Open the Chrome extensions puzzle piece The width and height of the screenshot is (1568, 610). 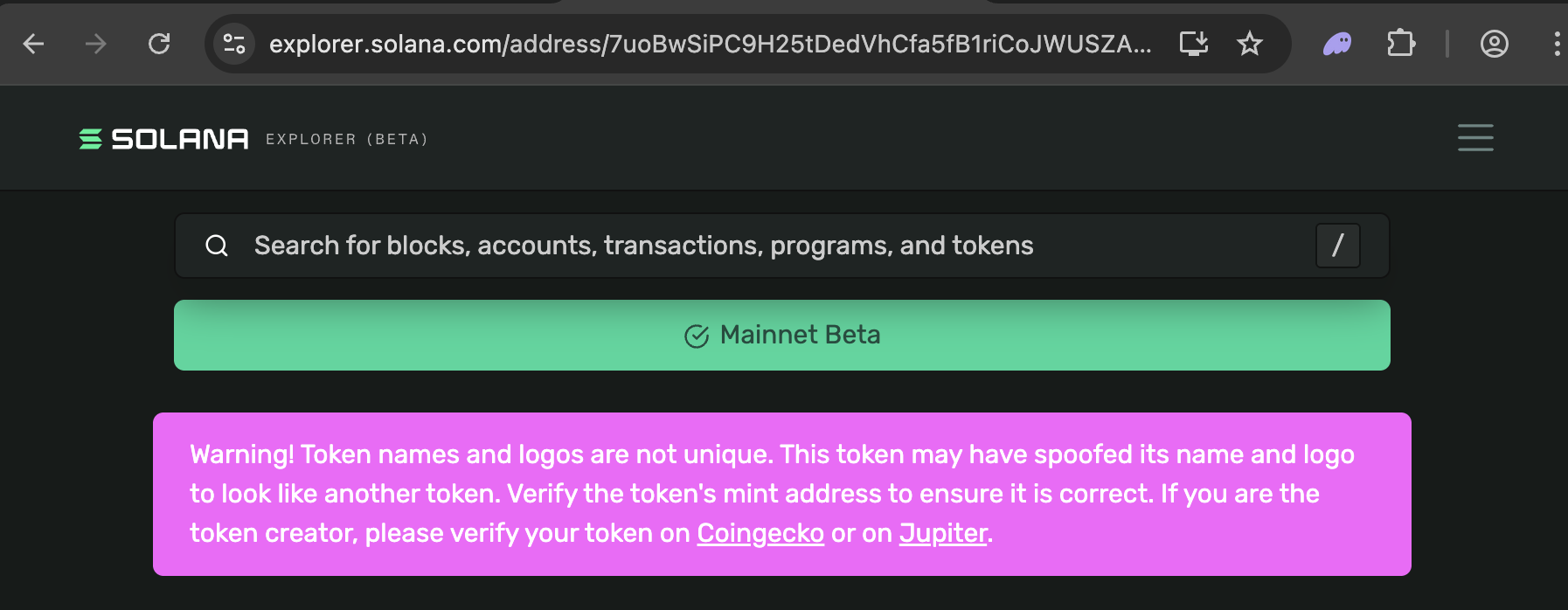pyautogui.click(x=1399, y=43)
